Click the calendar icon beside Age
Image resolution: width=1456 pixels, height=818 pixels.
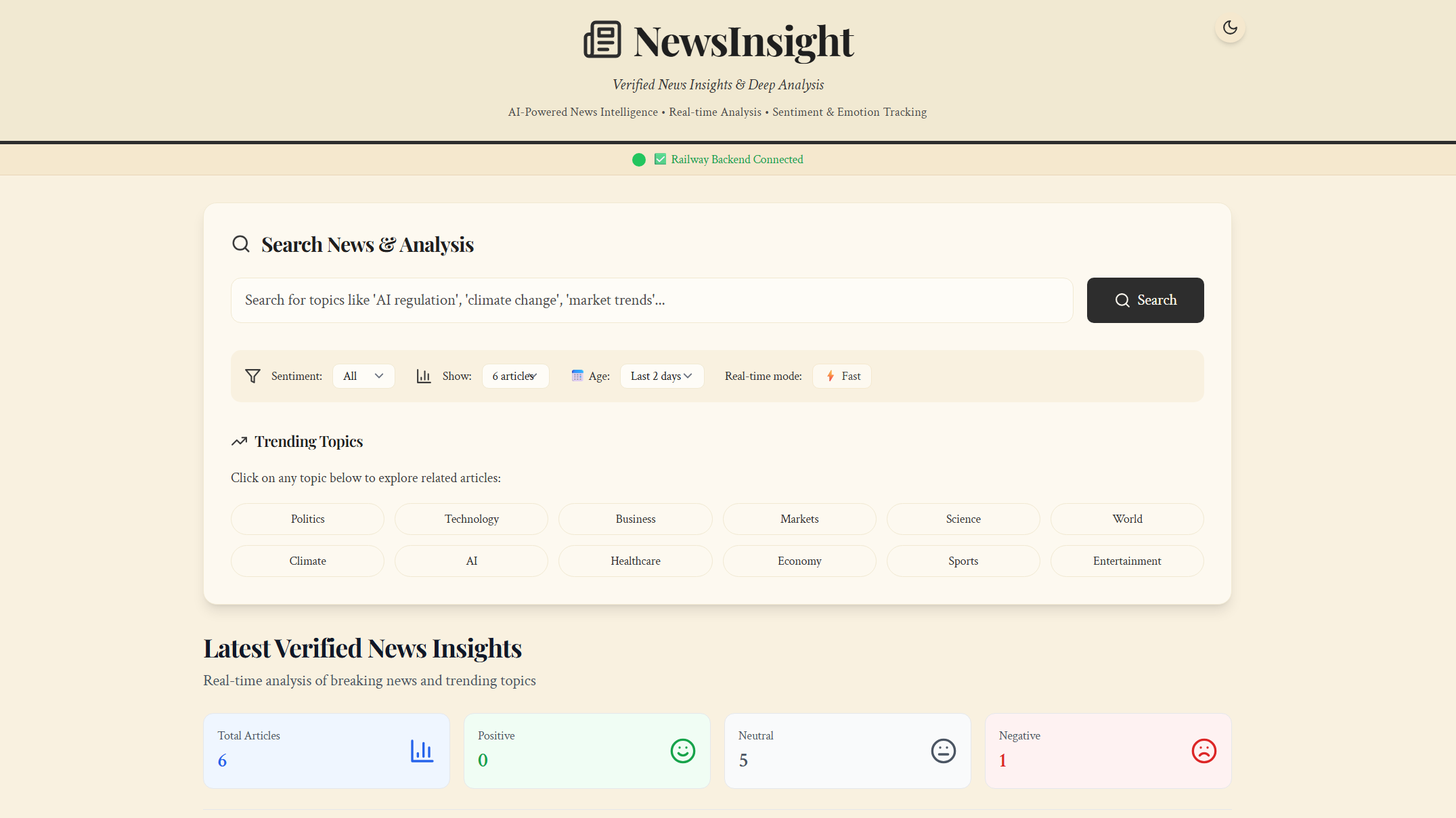tap(577, 376)
